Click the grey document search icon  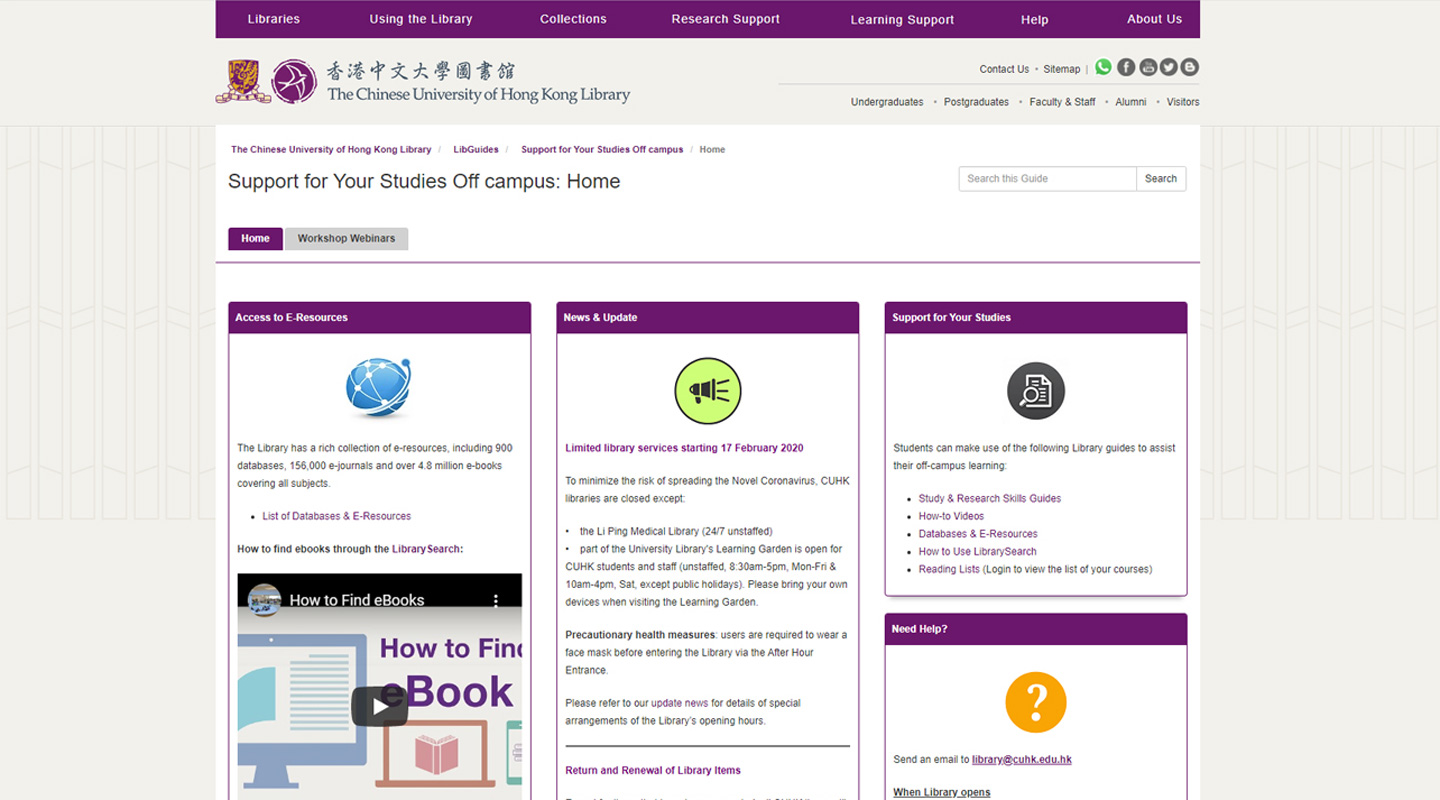pos(1036,391)
